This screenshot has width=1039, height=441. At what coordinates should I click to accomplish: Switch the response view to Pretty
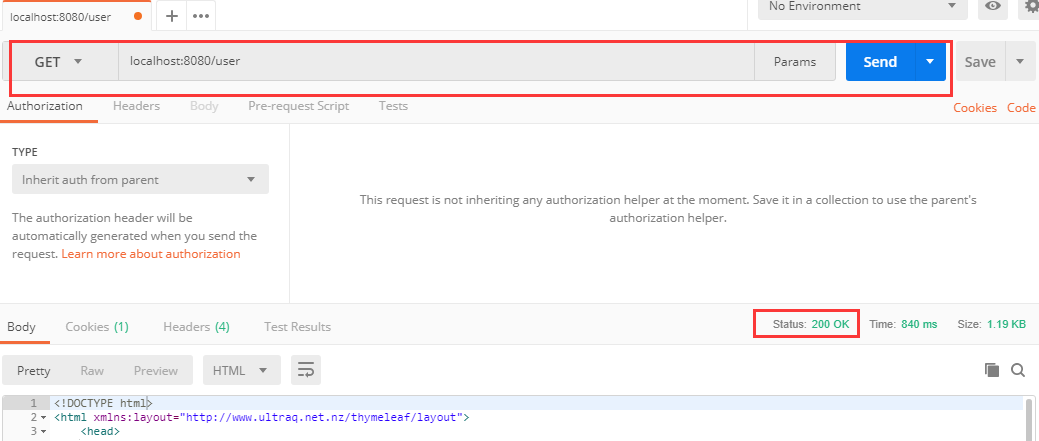coord(33,370)
